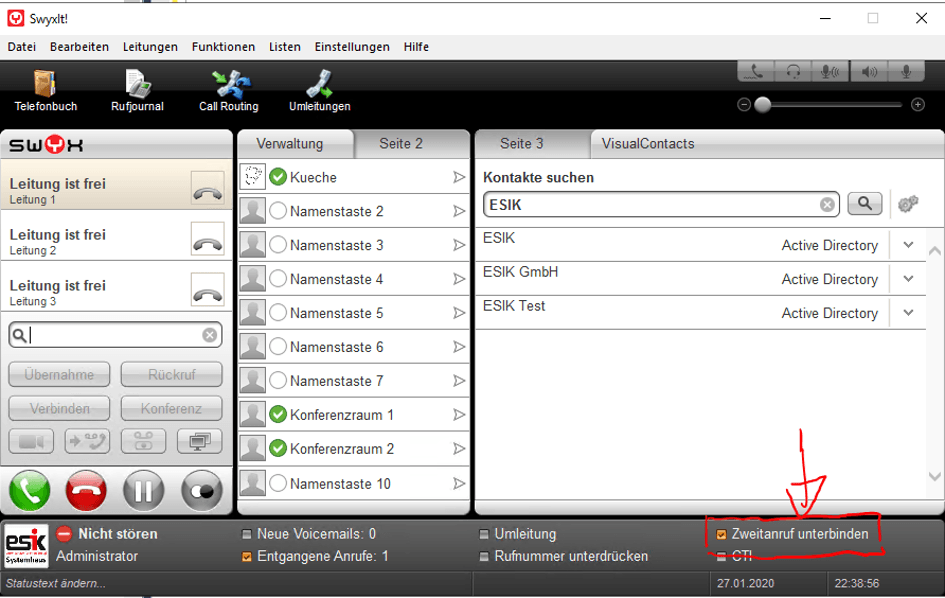Open the Funktionen menu

[x=223, y=46]
